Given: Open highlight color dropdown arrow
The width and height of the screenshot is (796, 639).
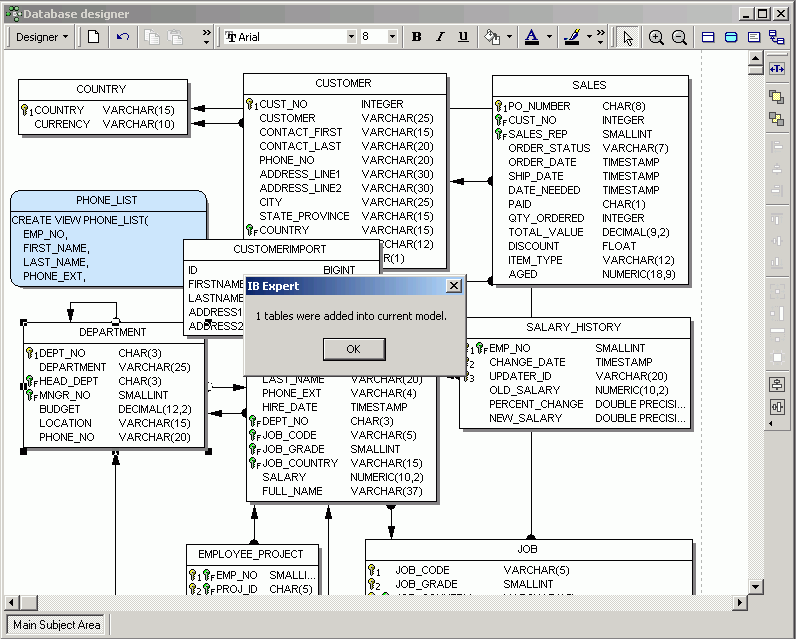Looking at the screenshot, I should 589,37.
